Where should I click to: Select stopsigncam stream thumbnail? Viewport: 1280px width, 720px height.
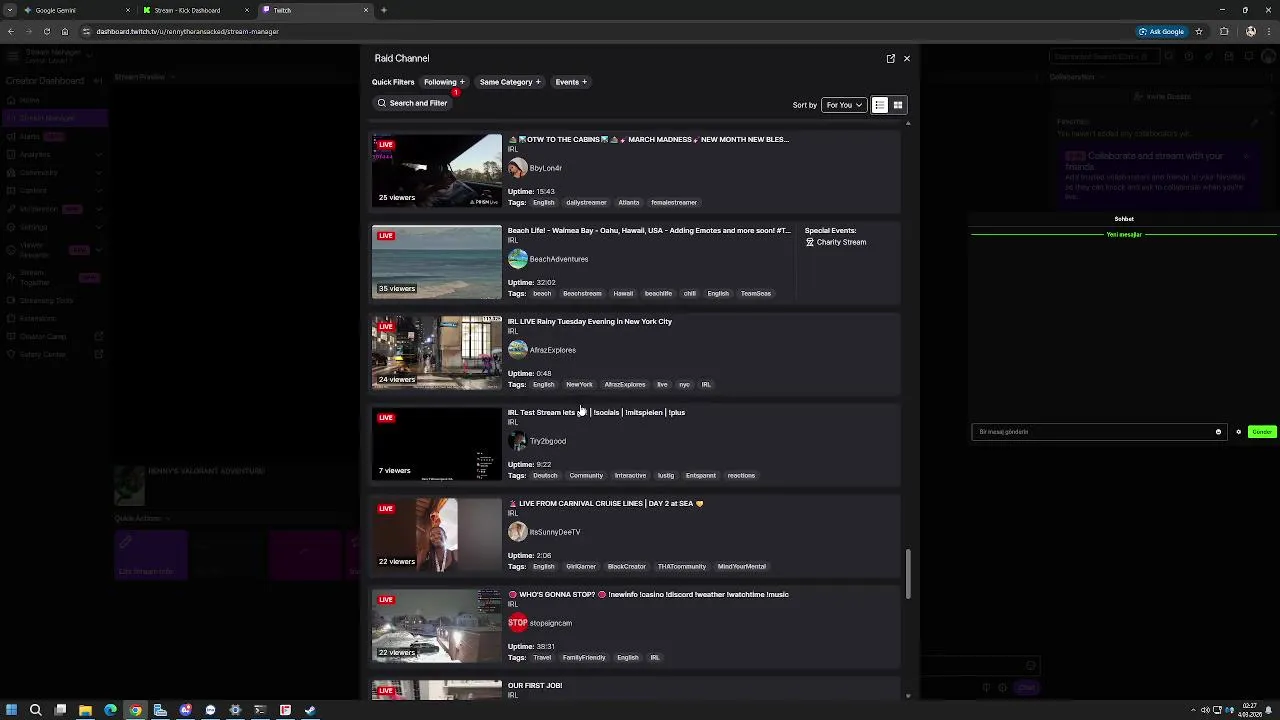[x=437, y=625]
